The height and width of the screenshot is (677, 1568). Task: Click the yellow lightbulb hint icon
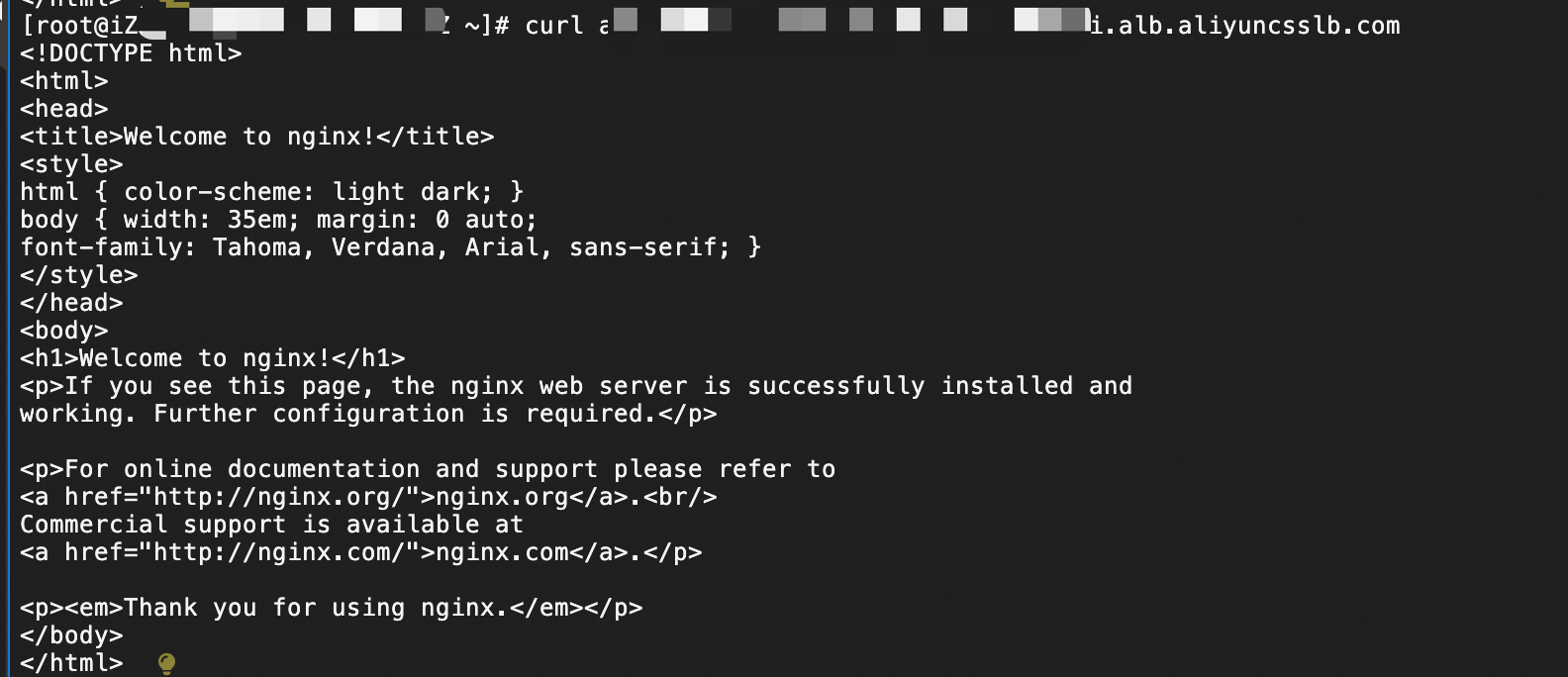[x=167, y=663]
